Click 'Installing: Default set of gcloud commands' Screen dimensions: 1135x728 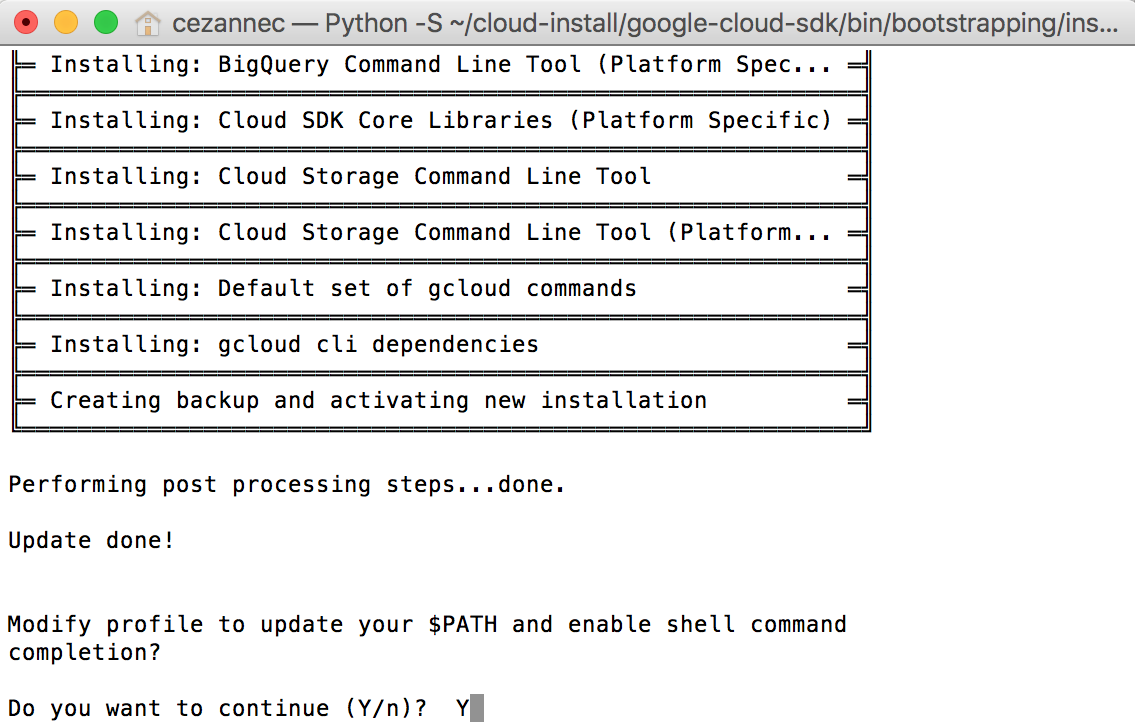[343, 289]
